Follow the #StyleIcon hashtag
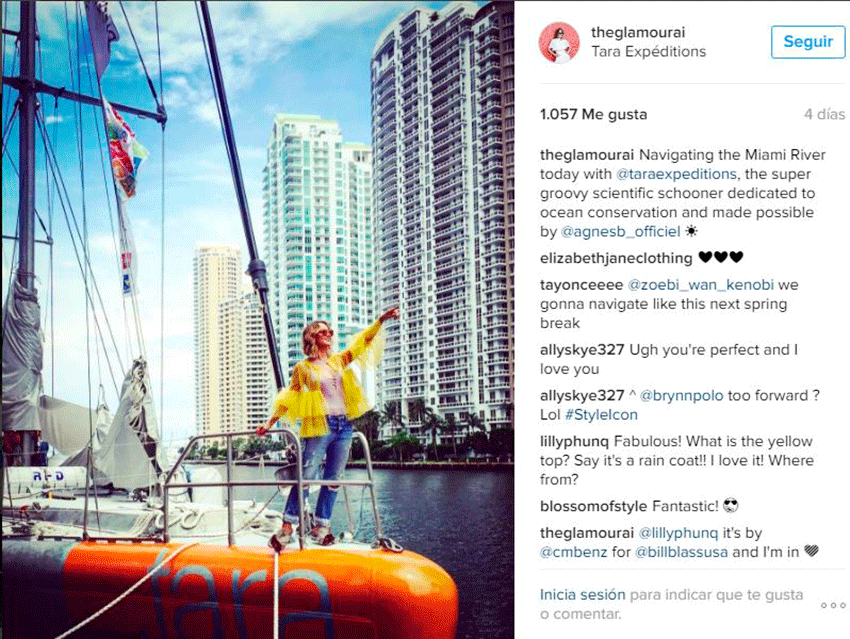This screenshot has width=850, height=639. point(601,415)
